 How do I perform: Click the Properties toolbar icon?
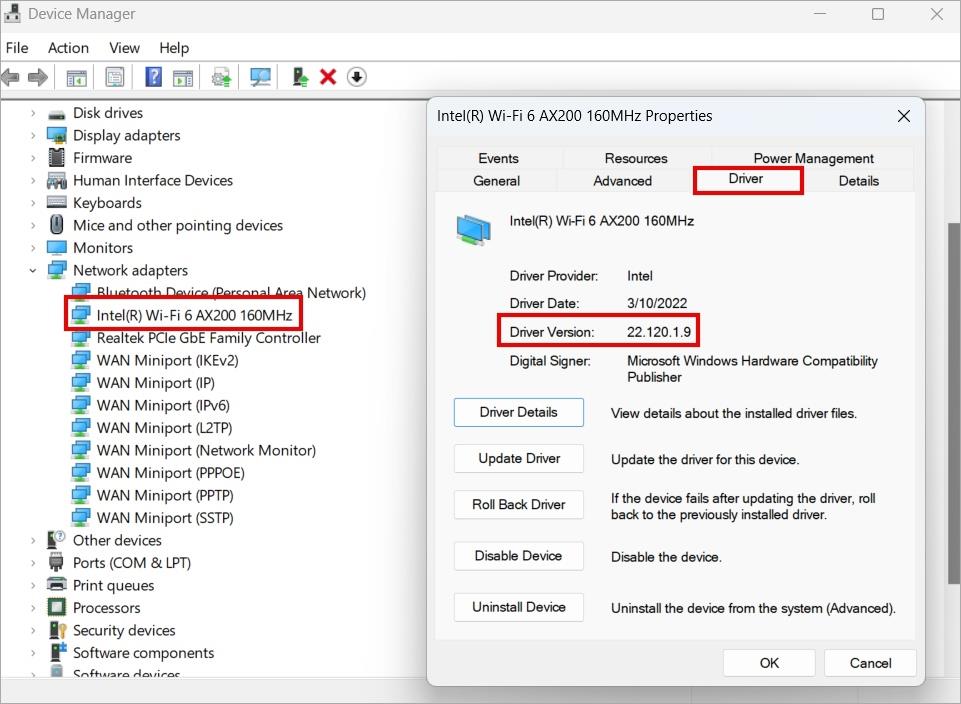tap(115, 77)
